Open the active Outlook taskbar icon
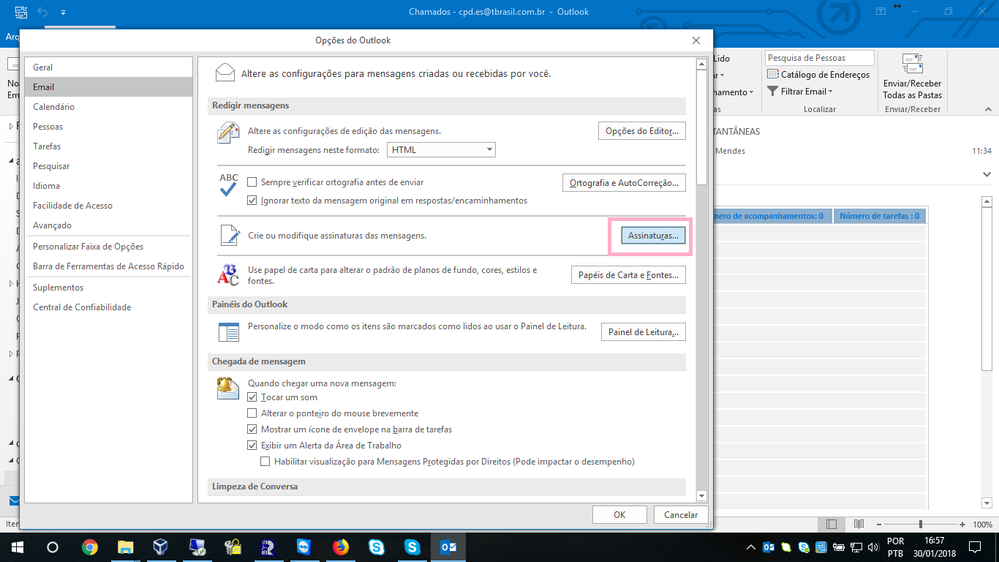The height and width of the screenshot is (562, 999). (x=449, y=547)
